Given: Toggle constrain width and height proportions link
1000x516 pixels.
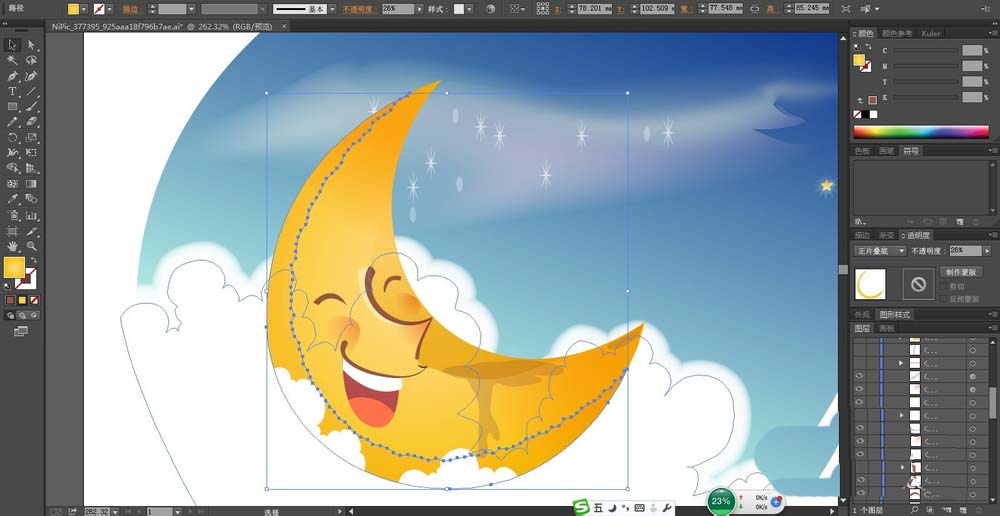Looking at the screenshot, I should point(754,9).
